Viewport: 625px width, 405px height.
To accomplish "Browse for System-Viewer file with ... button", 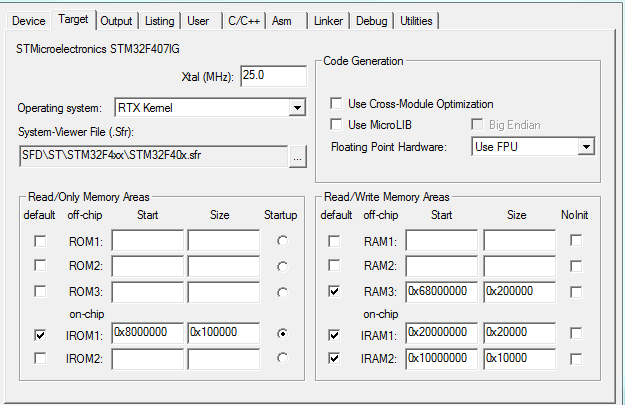I will (x=297, y=157).
